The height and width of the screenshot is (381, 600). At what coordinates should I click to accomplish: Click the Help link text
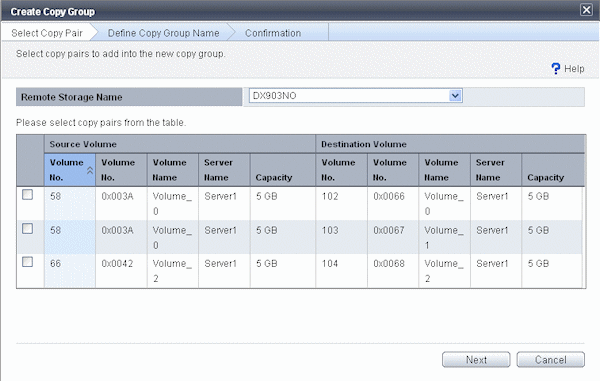(x=574, y=69)
